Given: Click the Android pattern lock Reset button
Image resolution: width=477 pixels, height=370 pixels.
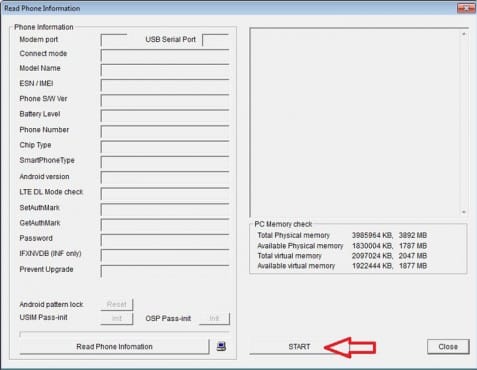Looking at the screenshot, I should click(117, 304).
